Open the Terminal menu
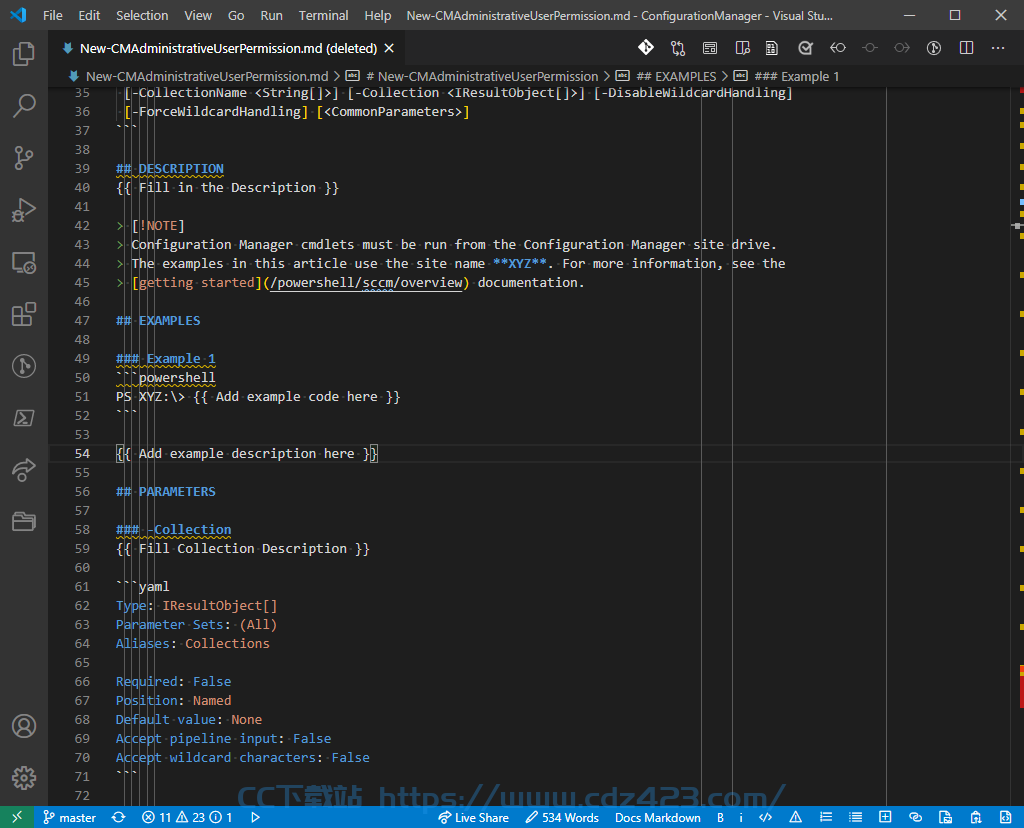This screenshot has height=828, width=1024. 323,15
